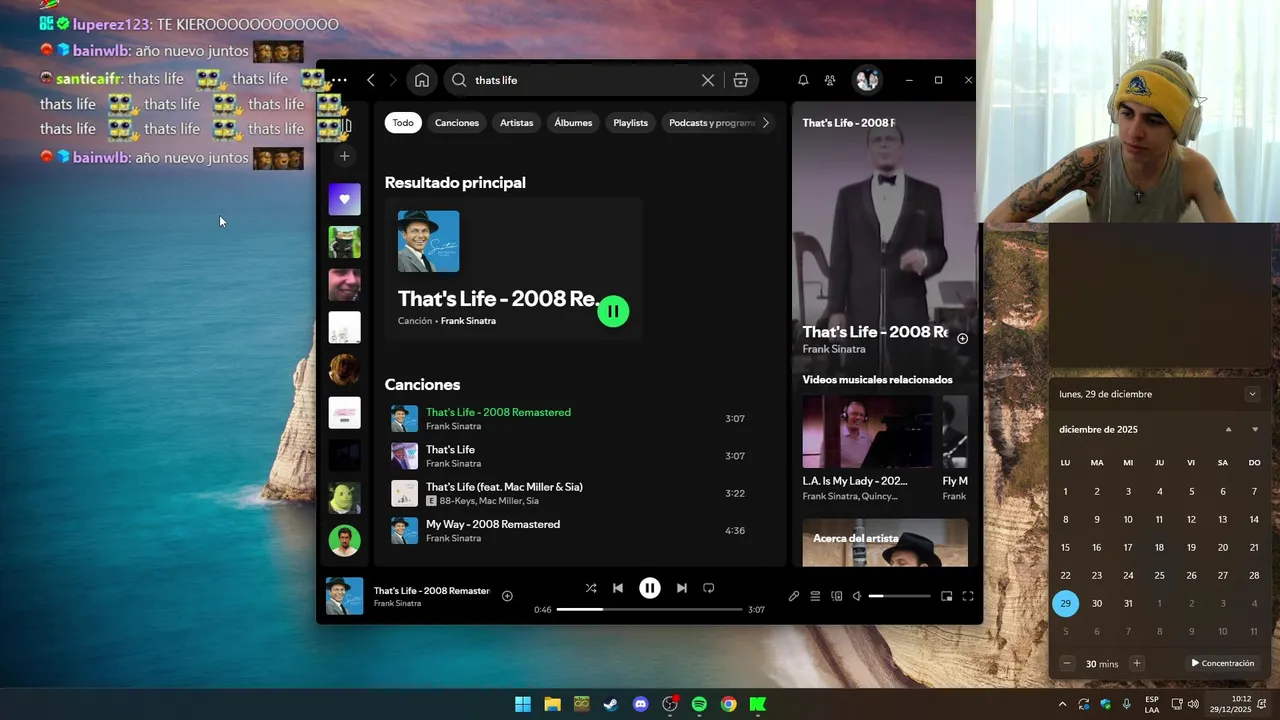
Task: Open Spotify miniplayer icon
Action: [947, 596]
